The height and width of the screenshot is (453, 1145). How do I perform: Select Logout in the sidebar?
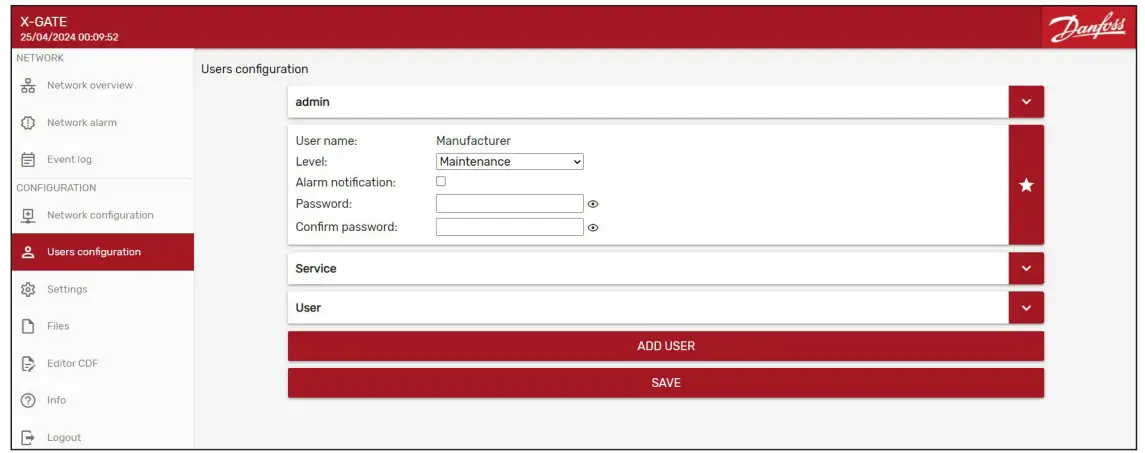(x=103, y=438)
